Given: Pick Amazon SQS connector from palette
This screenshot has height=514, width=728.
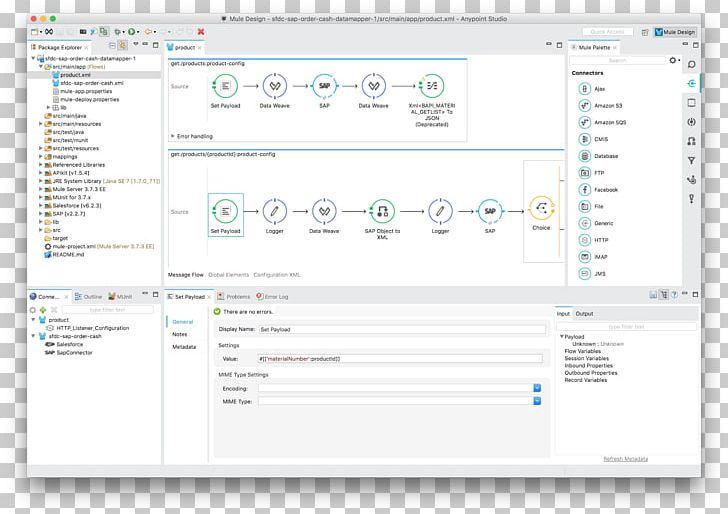Looking at the screenshot, I should point(603,122).
